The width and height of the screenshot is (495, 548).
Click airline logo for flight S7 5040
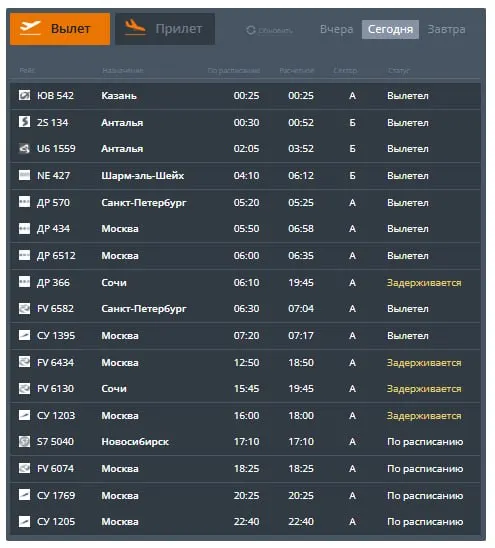(24, 442)
